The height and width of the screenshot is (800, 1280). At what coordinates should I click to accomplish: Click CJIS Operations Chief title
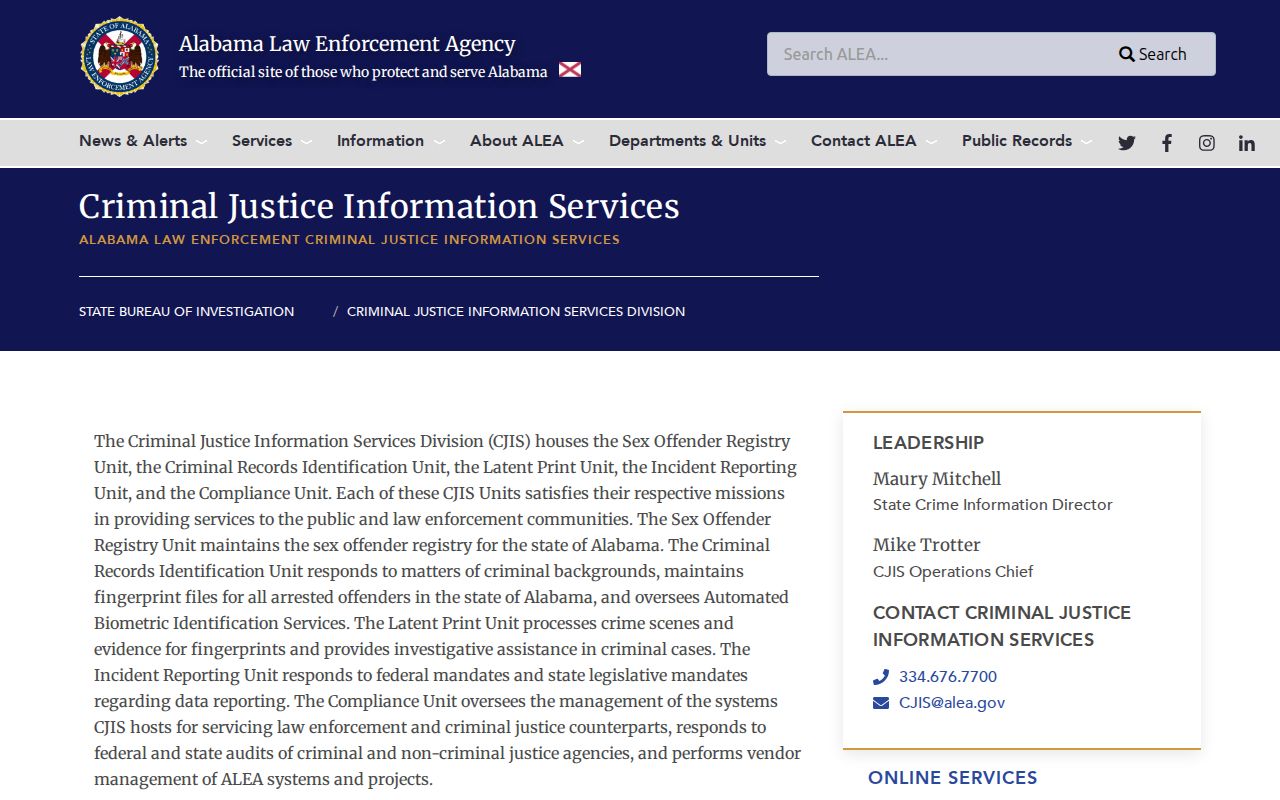(953, 572)
